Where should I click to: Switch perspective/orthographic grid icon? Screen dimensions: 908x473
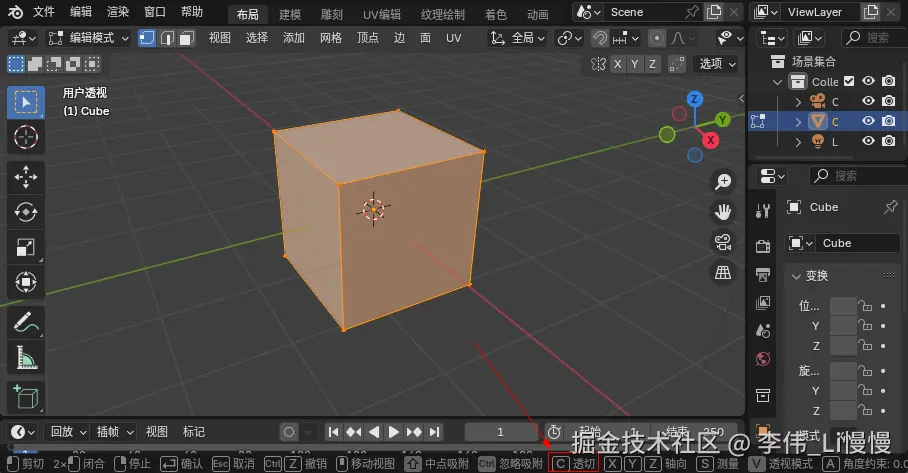coord(723,272)
